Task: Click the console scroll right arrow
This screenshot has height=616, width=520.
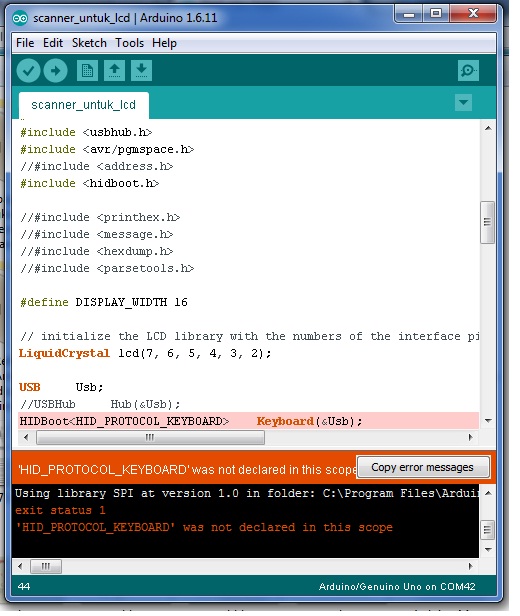Action: point(471,566)
